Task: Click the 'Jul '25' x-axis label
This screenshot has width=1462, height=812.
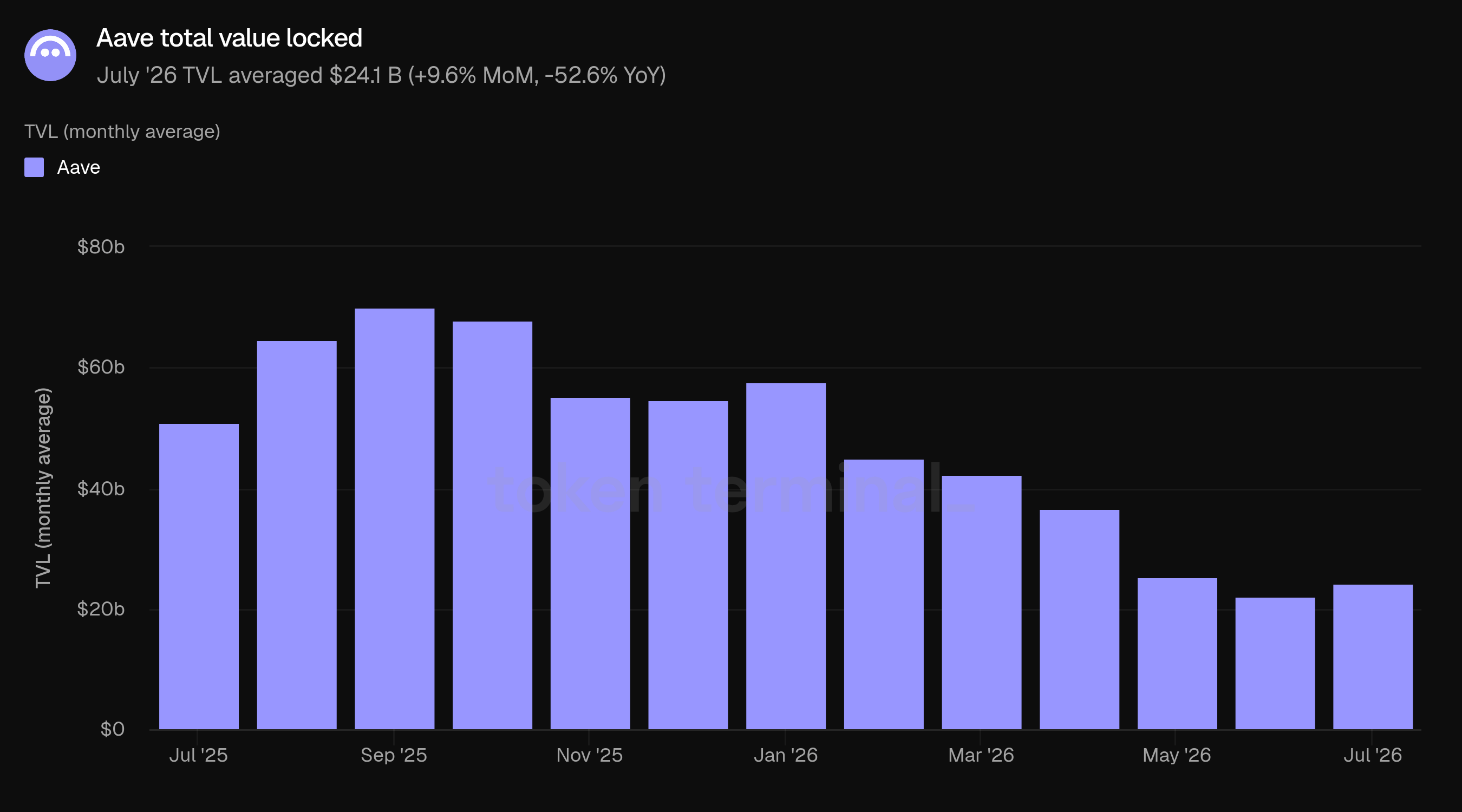Action: pyautogui.click(x=199, y=755)
